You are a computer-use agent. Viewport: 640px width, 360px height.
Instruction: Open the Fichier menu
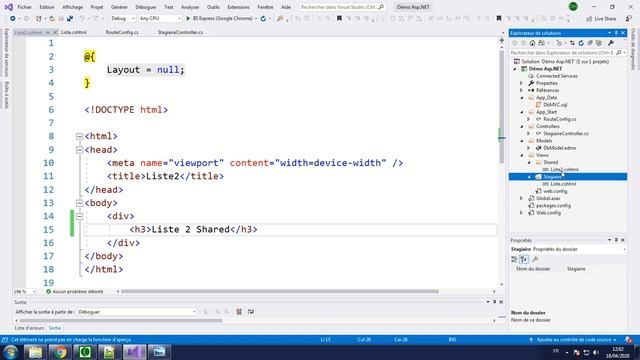pyautogui.click(x=24, y=7)
